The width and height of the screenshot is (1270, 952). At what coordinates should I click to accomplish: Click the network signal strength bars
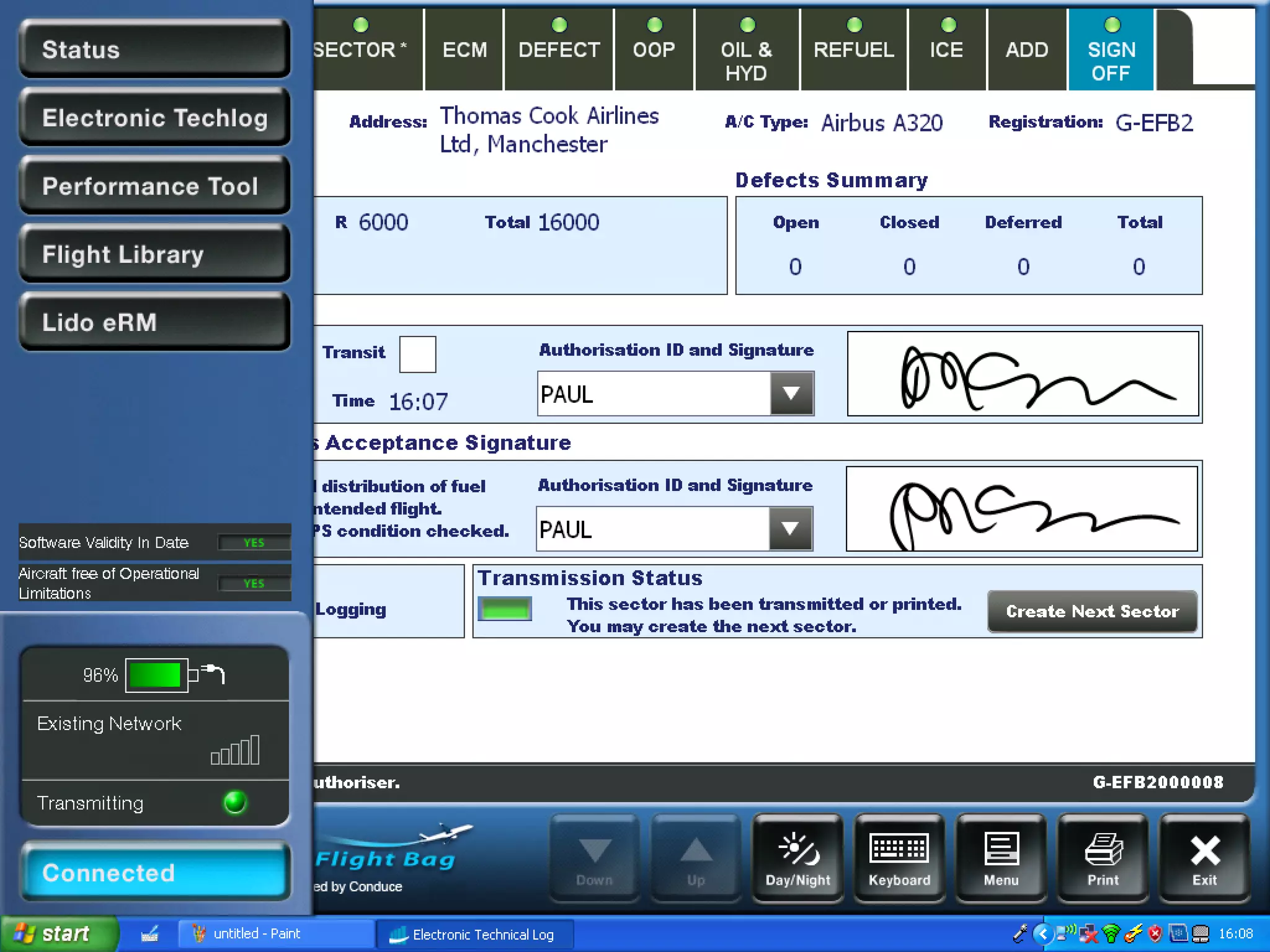(235, 751)
